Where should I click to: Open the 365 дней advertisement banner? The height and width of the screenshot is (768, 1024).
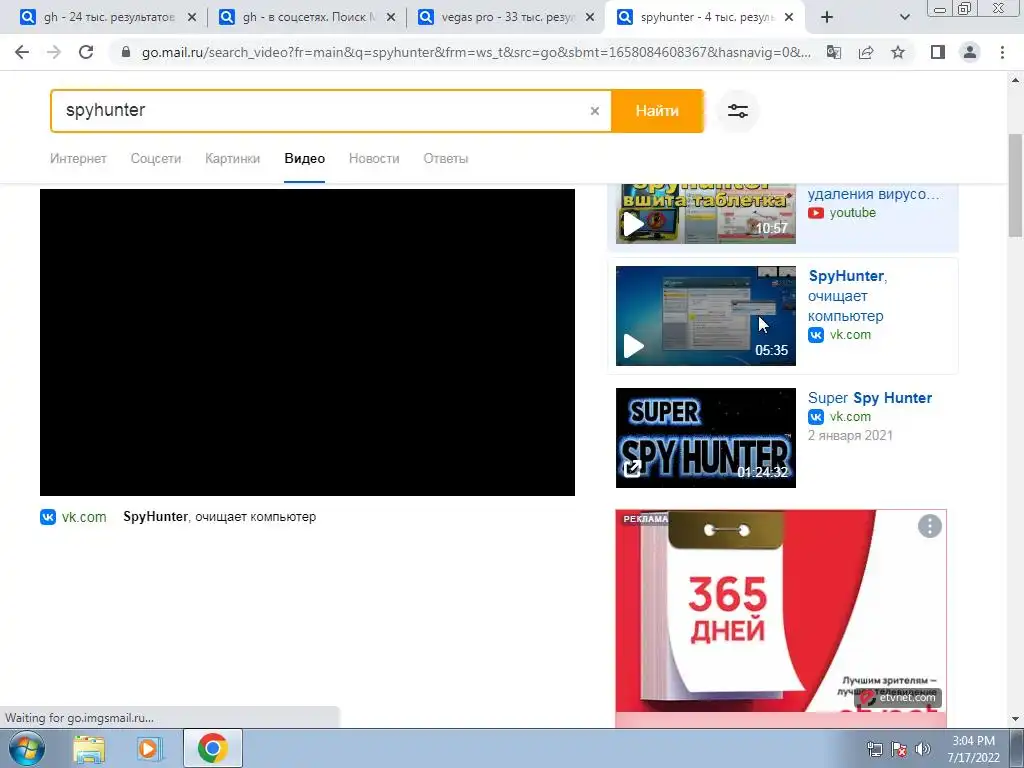point(780,617)
